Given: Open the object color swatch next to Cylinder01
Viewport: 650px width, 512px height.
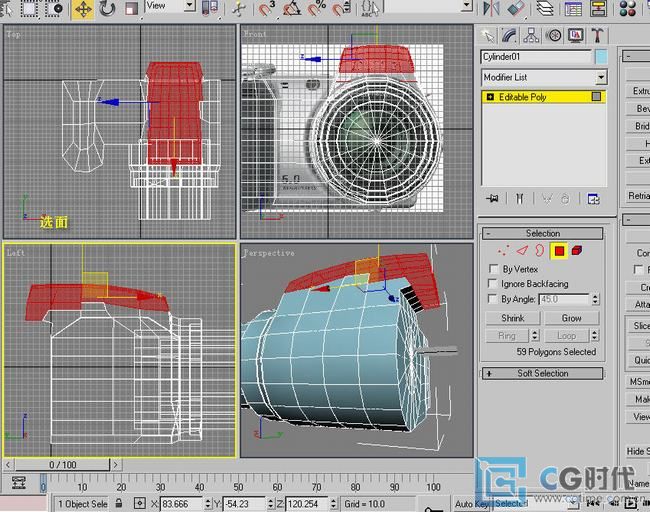Looking at the screenshot, I should 601,57.
